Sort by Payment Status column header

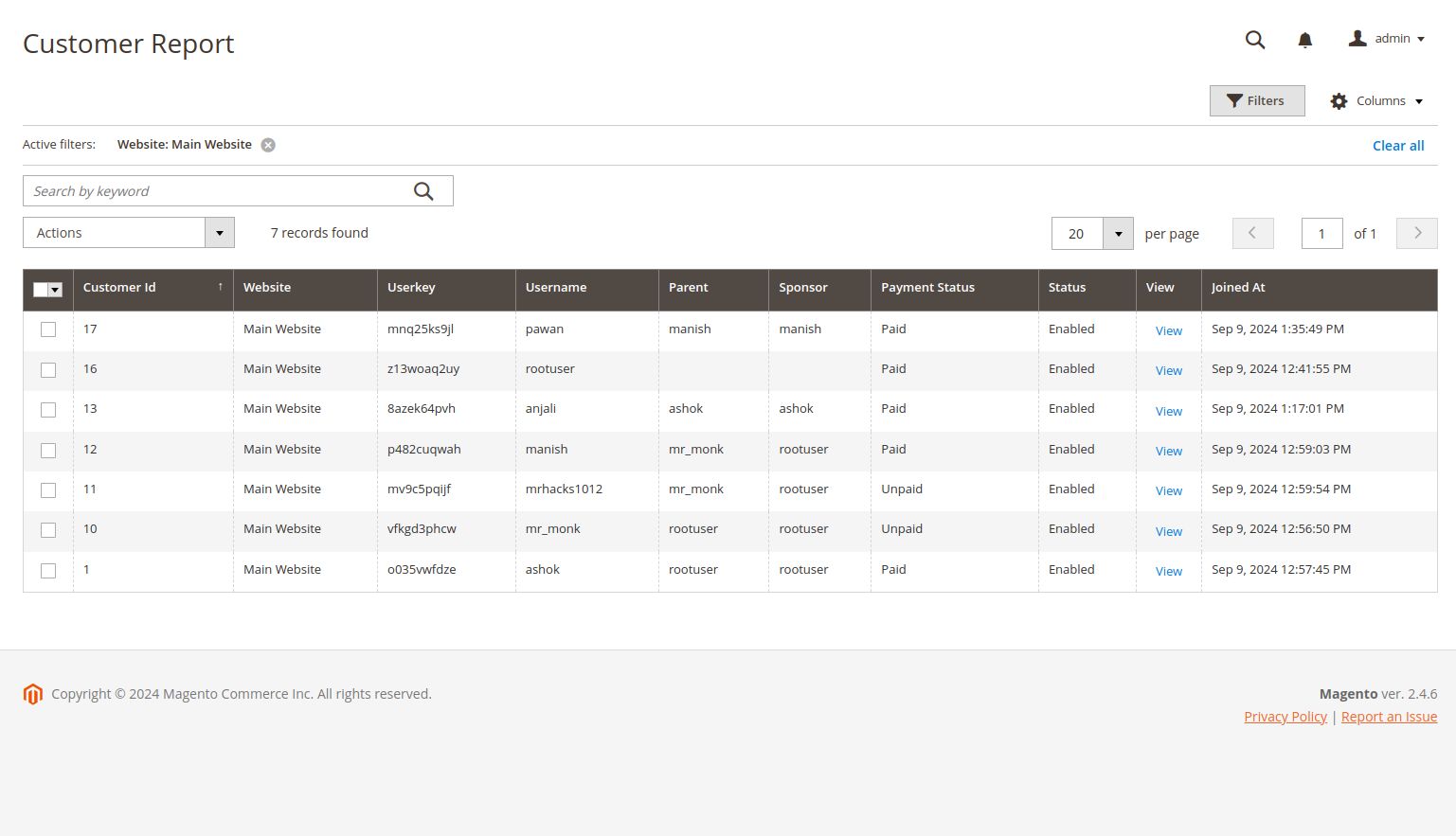927,288
